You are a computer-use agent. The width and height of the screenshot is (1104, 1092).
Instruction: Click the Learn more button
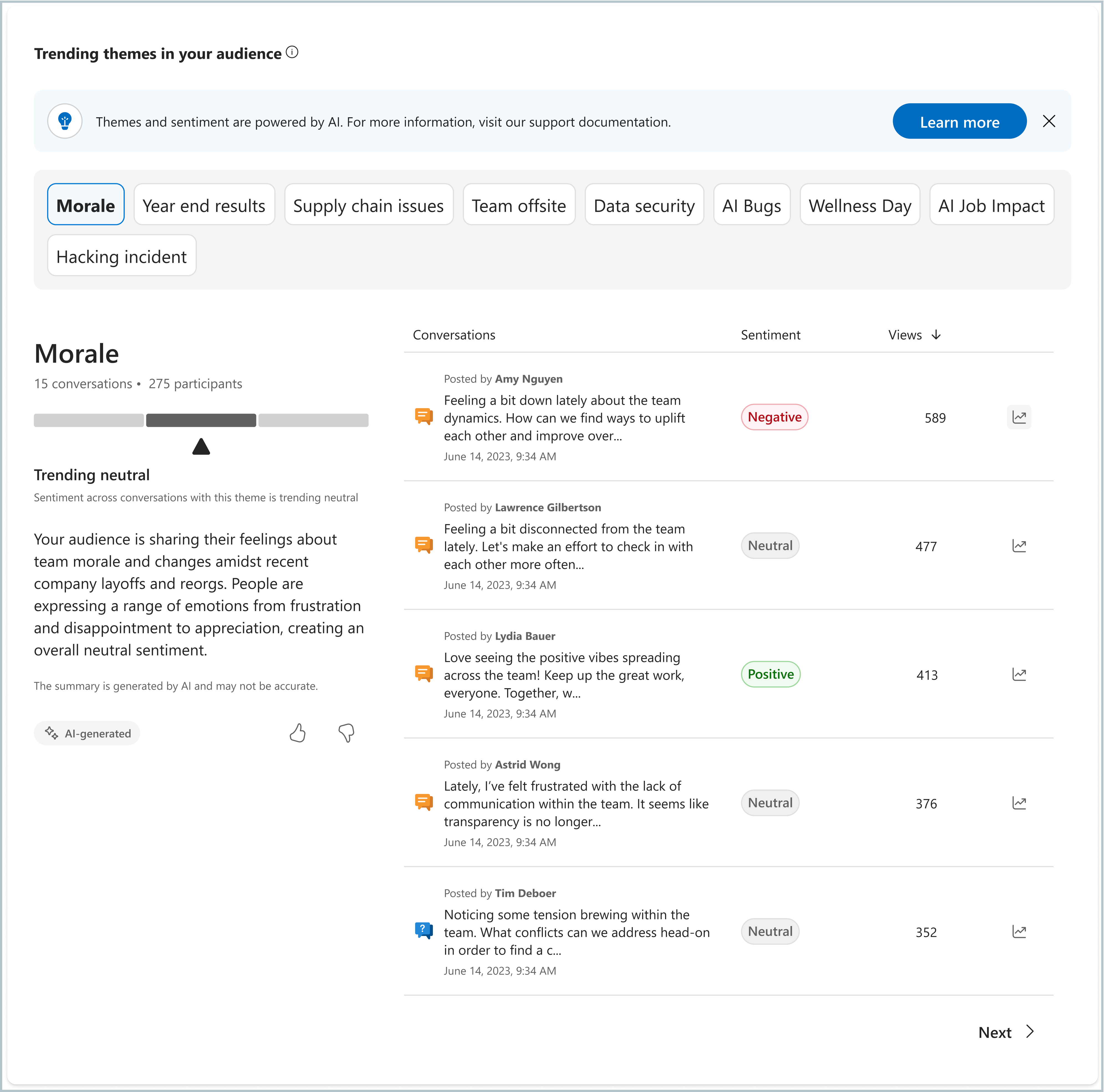pos(960,122)
